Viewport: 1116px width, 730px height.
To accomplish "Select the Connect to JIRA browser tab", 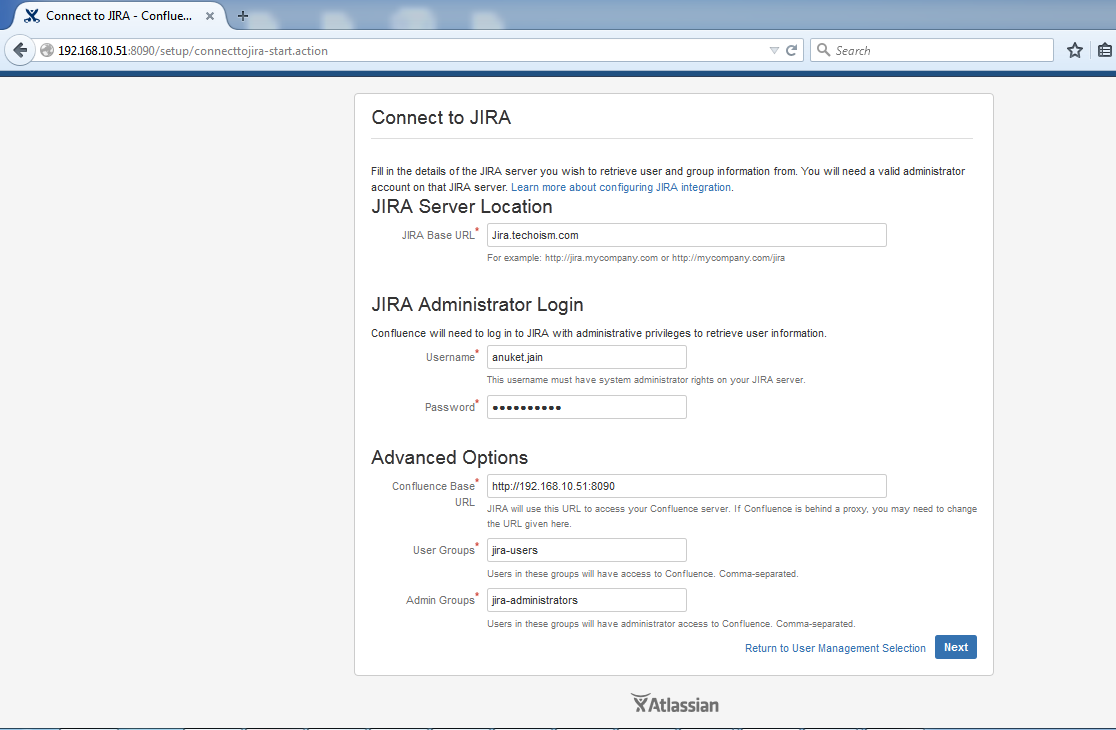I will coord(117,16).
